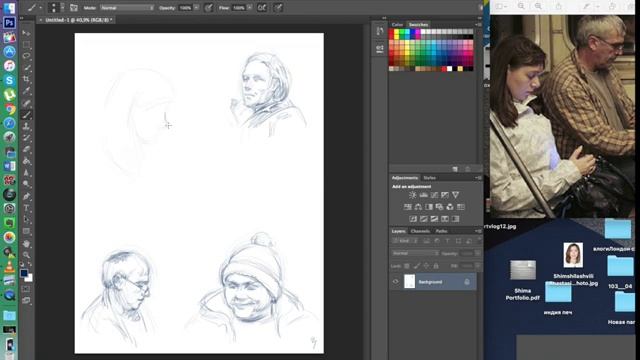Viewport: 640px width, 360px height.
Task: Switch to the Swatches tab
Action: [x=418, y=24]
